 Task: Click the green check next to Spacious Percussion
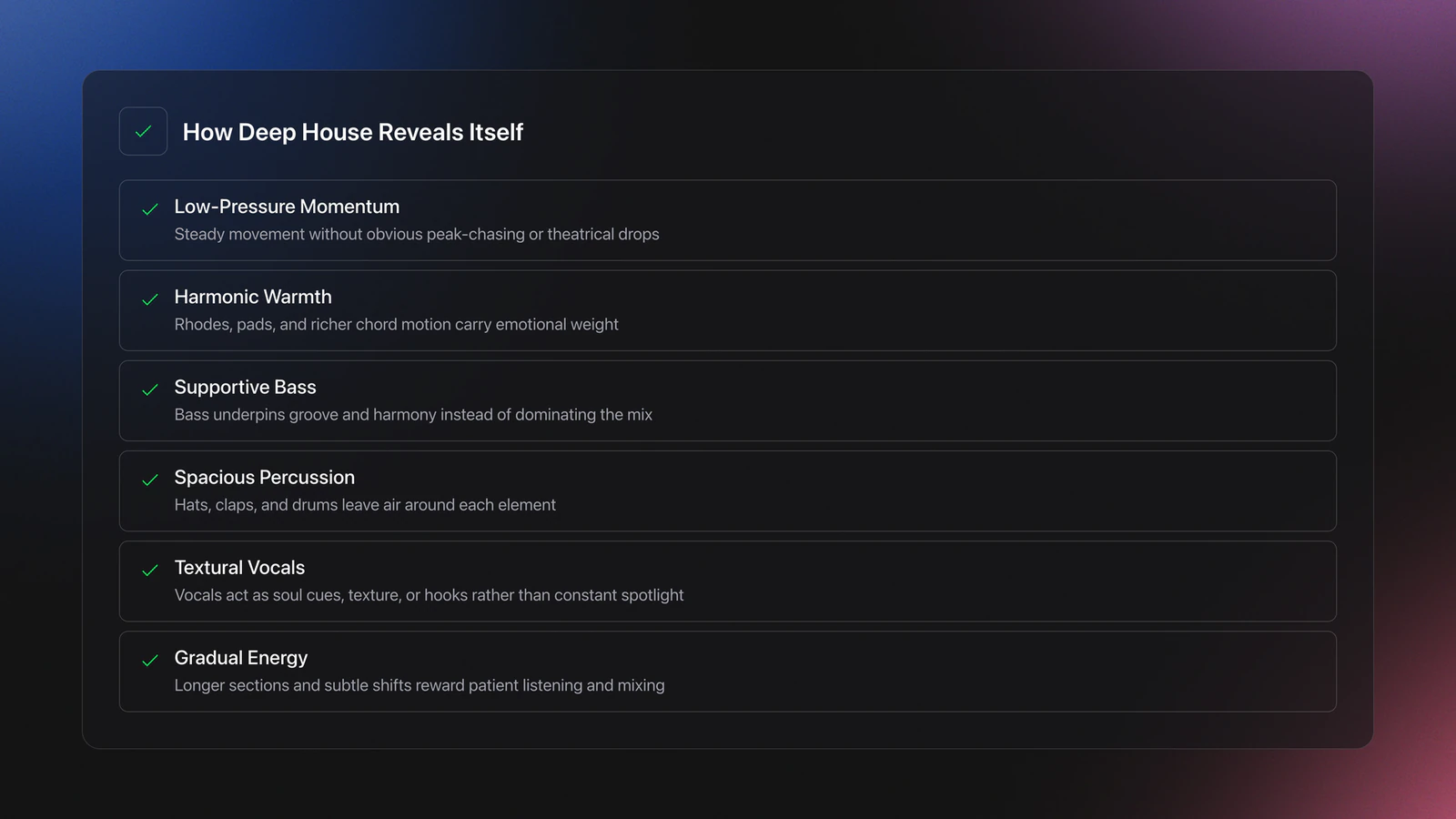150,480
